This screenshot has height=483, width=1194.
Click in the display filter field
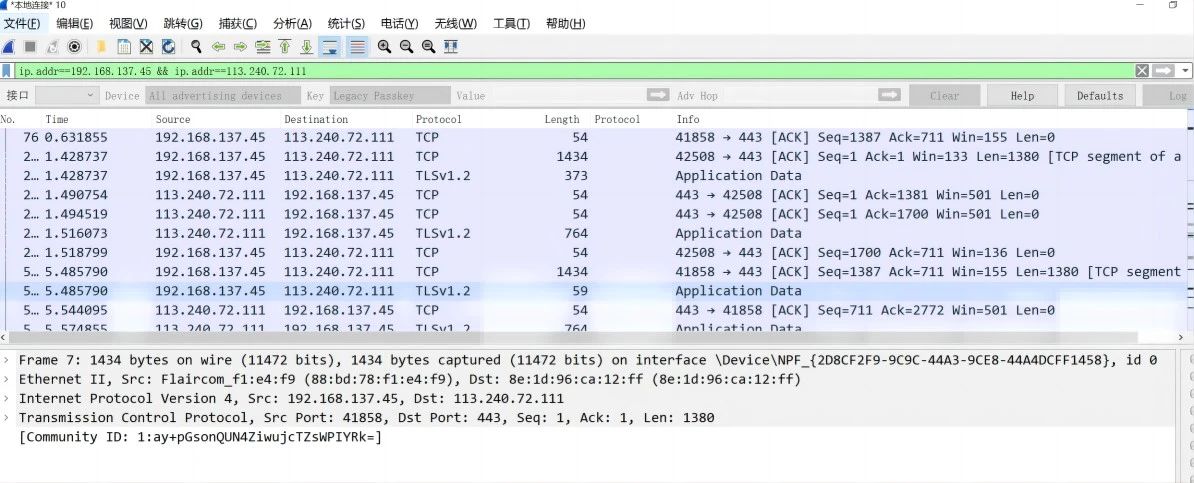pos(571,71)
